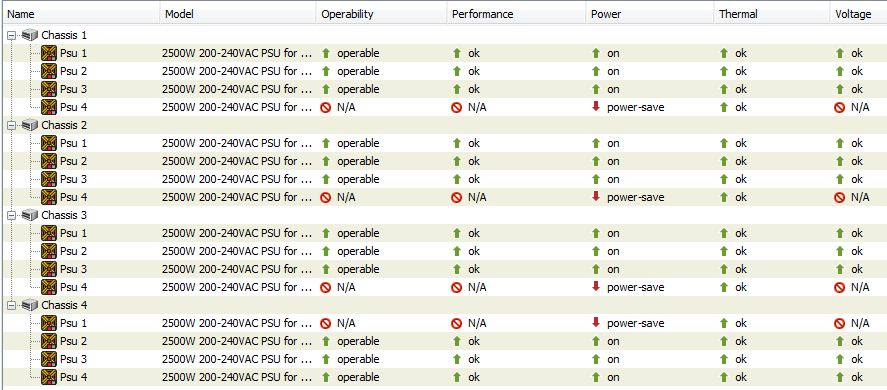The image size is (887, 390).
Task: Select Psu 3 icon under Chassis 4
Action: coord(49,359)
